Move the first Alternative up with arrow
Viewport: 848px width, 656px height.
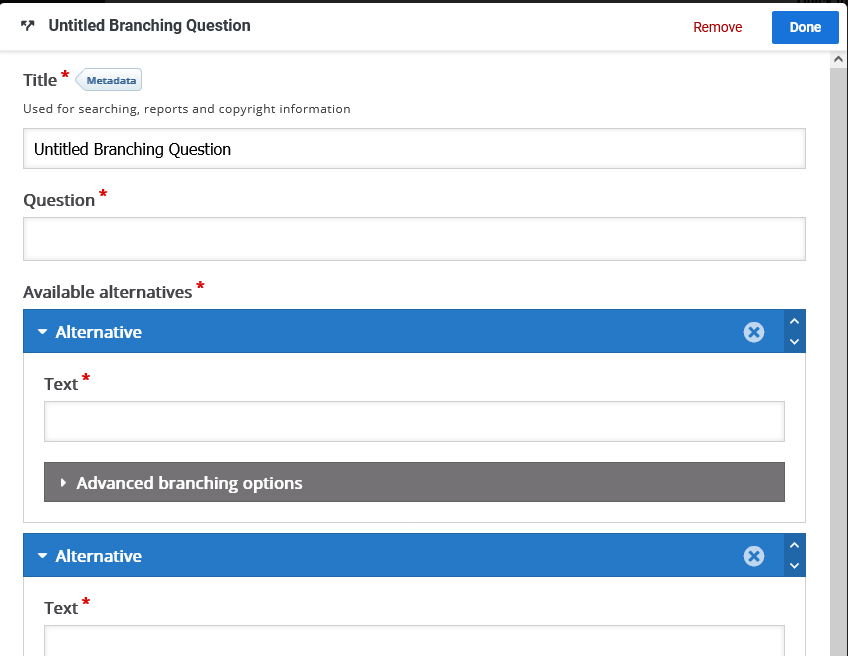point(794,322)
